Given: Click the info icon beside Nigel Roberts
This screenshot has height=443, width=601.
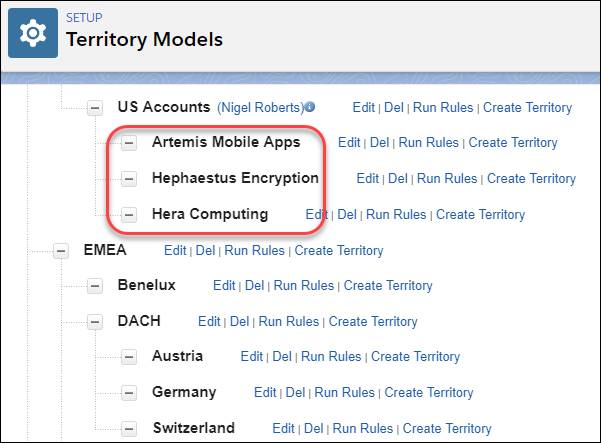Looking at the screenshot, I should click(310, 107).
